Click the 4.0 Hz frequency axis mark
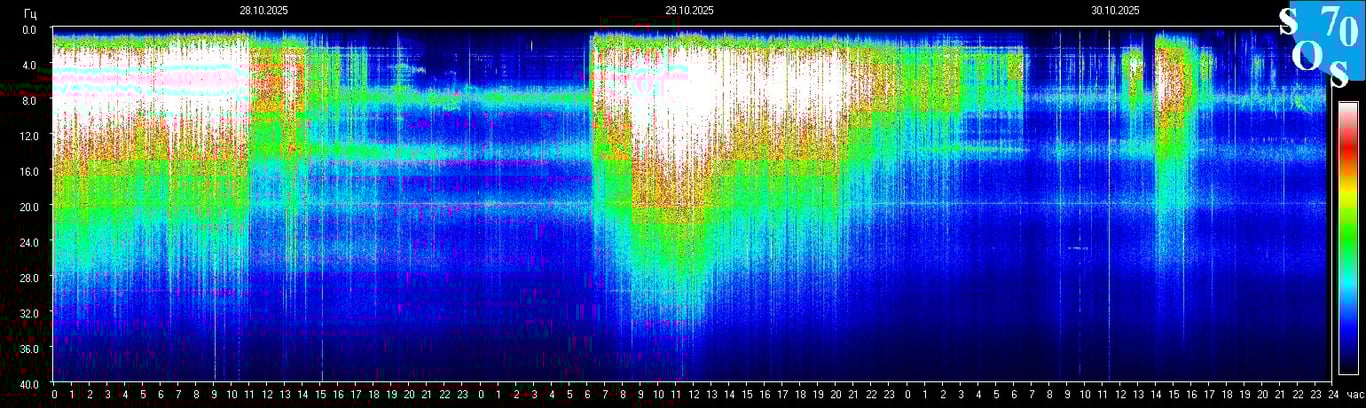1366x408 pixels. point(30,65)
